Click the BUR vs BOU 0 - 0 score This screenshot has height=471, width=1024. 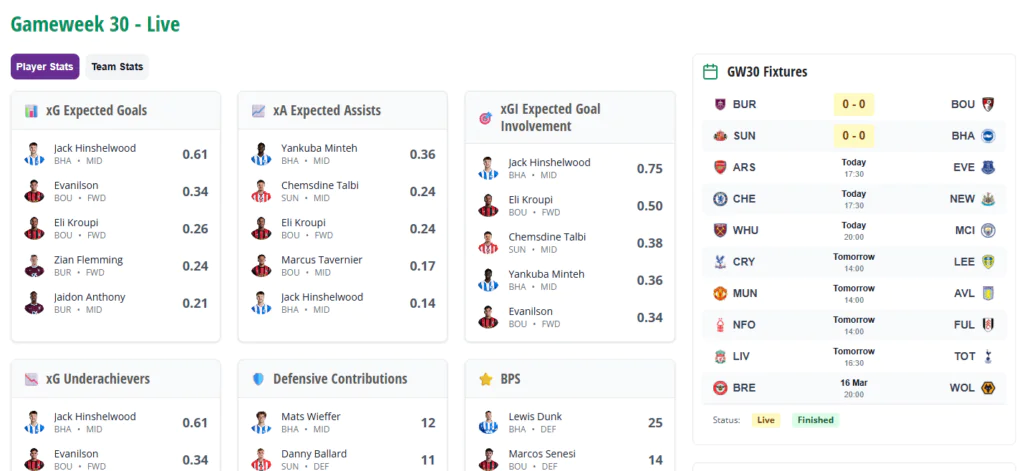pos(854,104)
